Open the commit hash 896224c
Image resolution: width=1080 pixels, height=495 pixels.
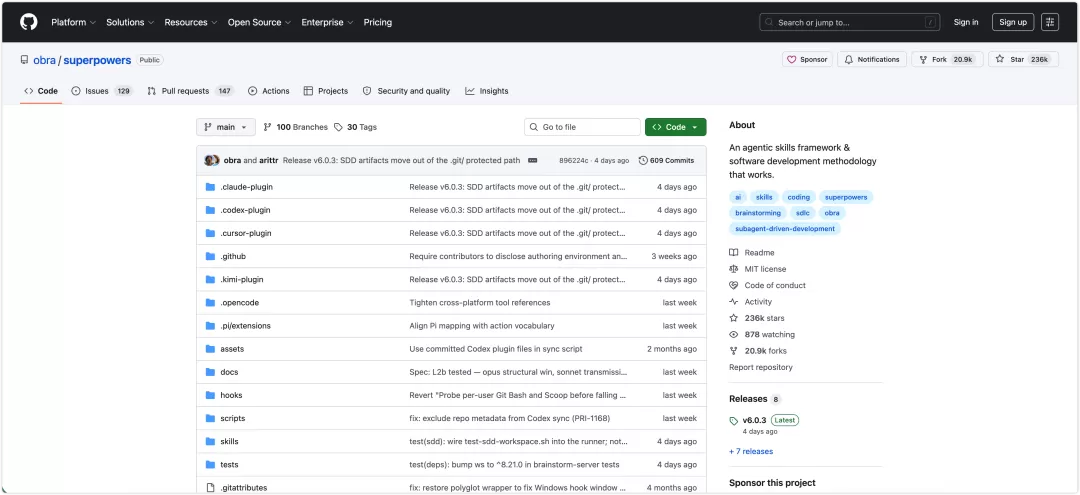574,160
